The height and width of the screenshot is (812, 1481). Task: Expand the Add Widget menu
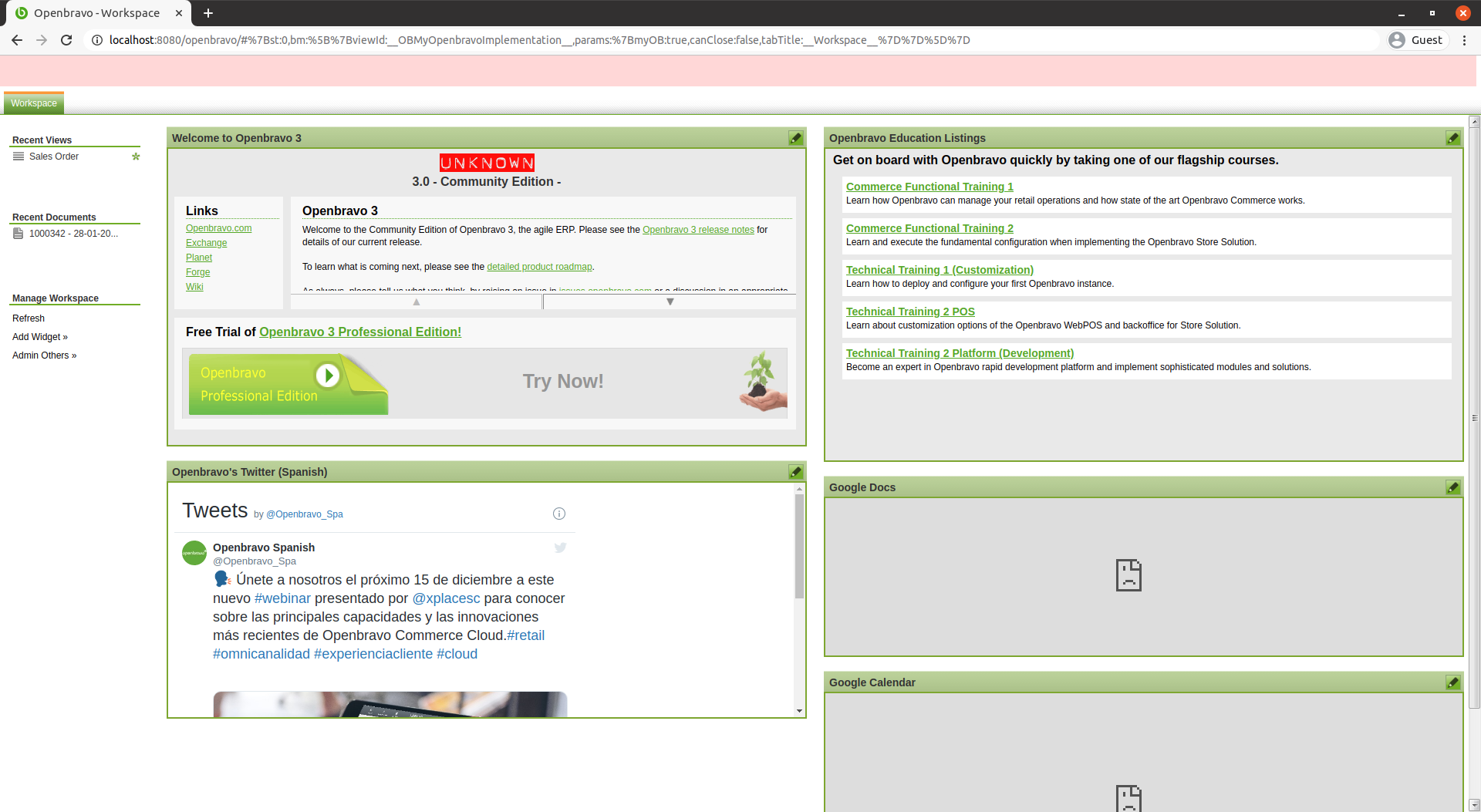[x=40, y=337]
